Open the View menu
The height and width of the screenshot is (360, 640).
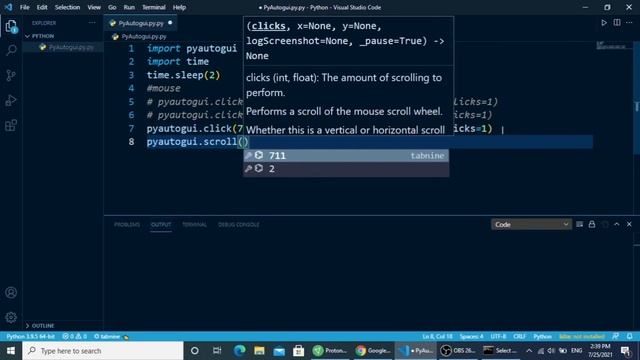(94, 7)
